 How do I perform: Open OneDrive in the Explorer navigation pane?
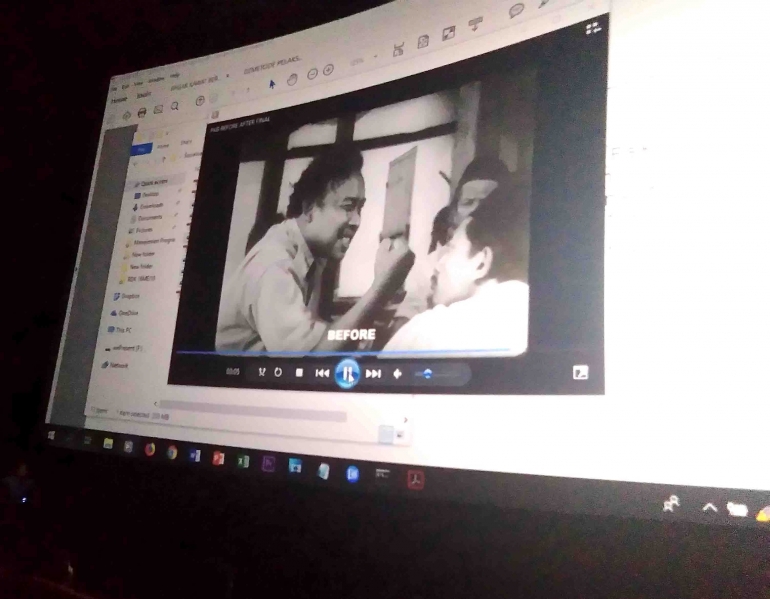pos(127,312)
